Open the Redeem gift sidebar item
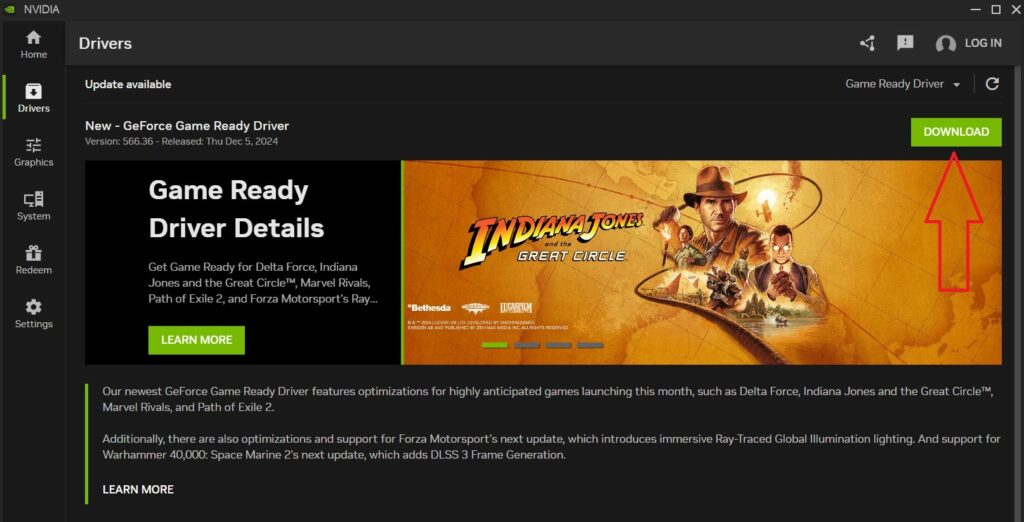 click(x=33, y=260)
